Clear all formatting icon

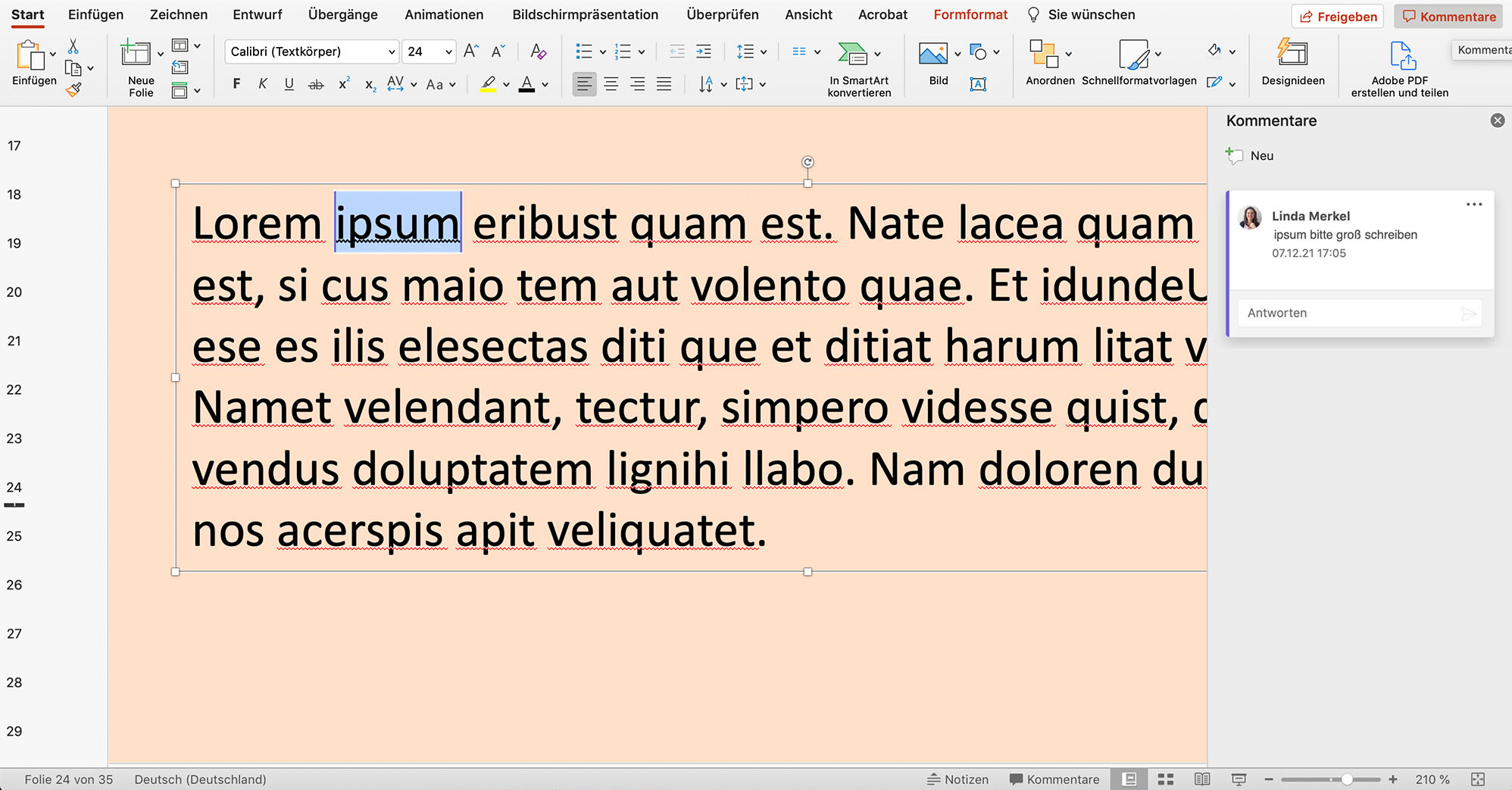(x=538, y=51)
